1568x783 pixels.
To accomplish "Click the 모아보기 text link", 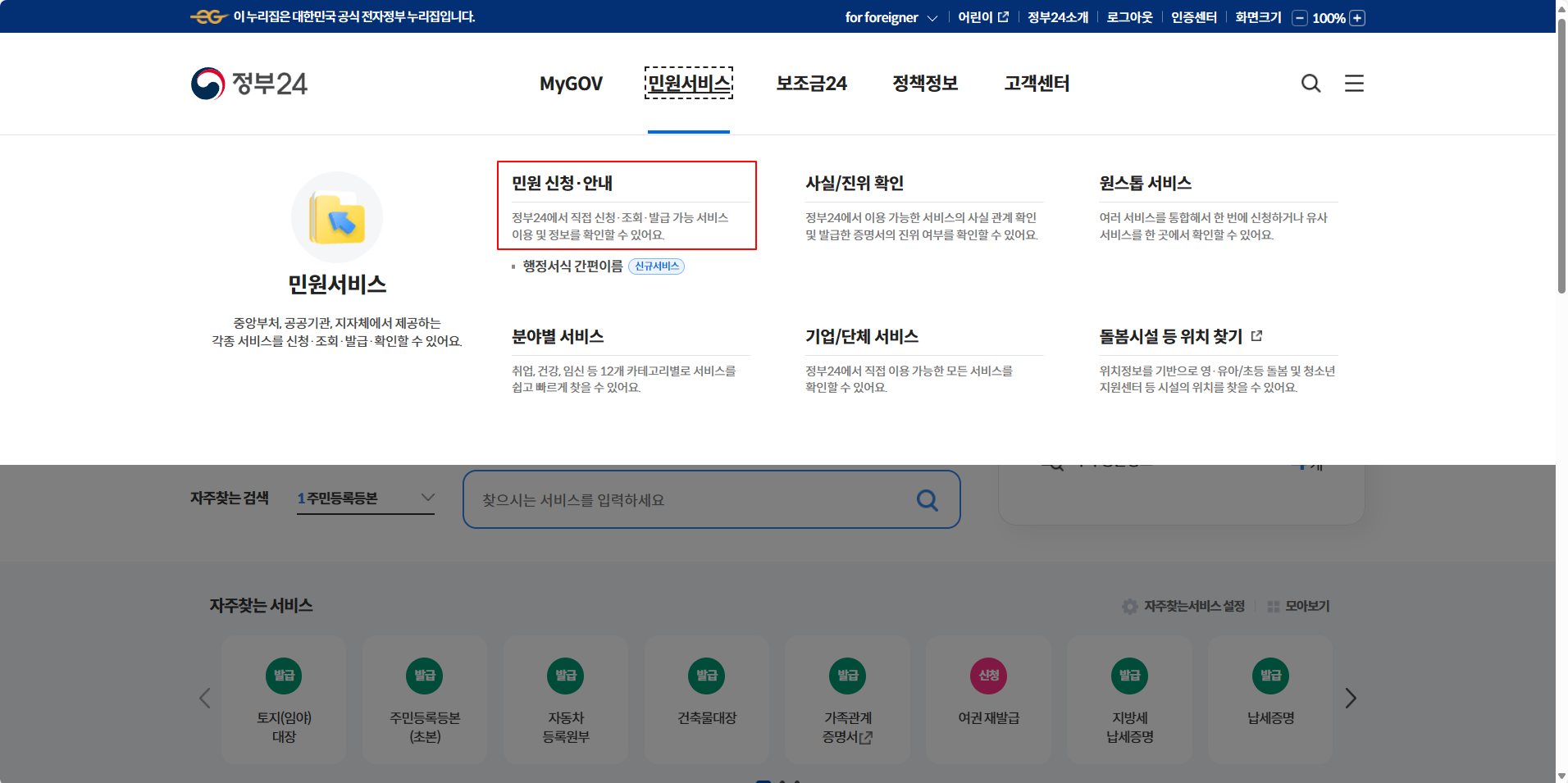I will [x=1307, y=606].
